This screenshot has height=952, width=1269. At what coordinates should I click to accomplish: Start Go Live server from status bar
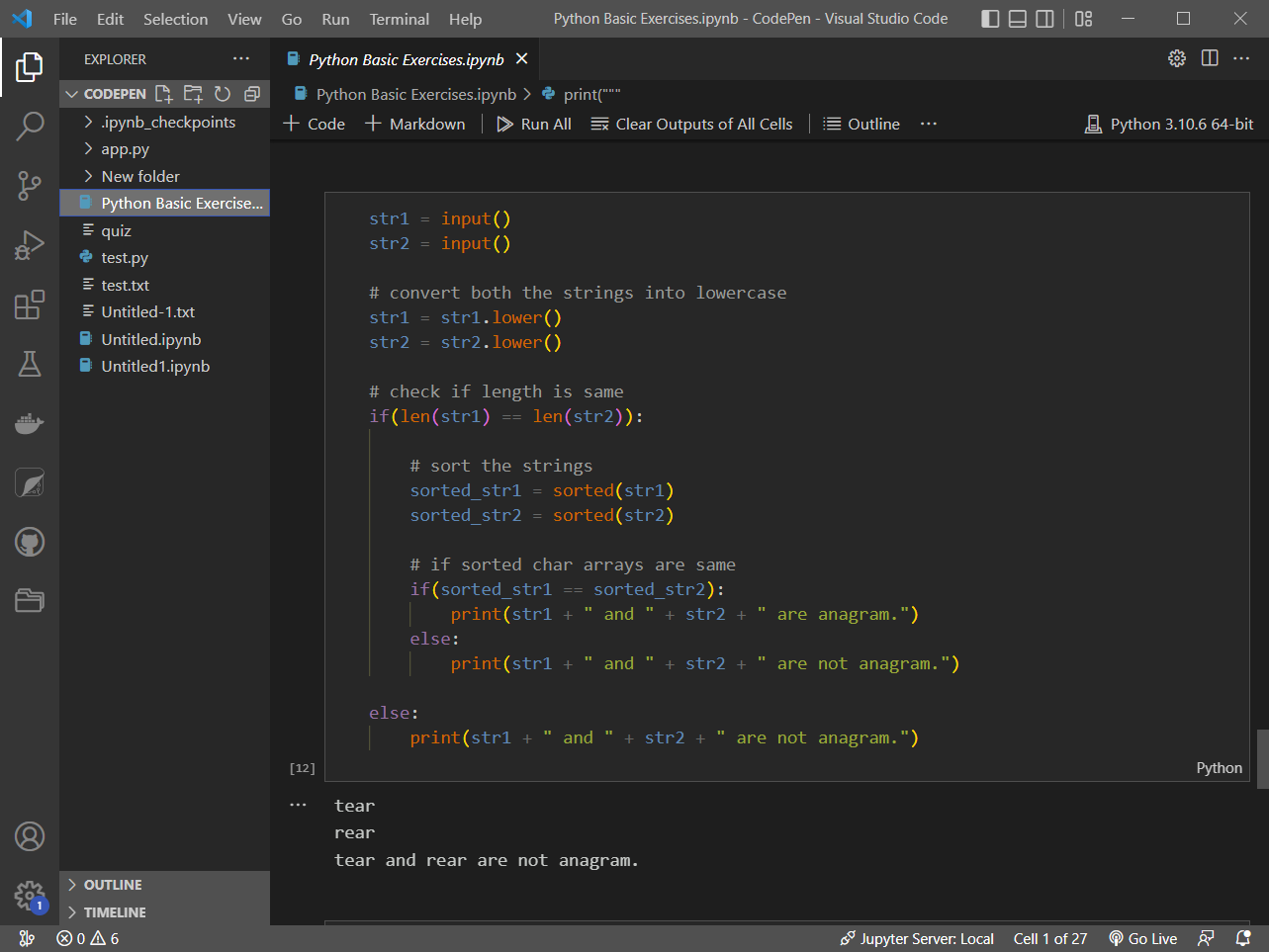(1142, 937)
